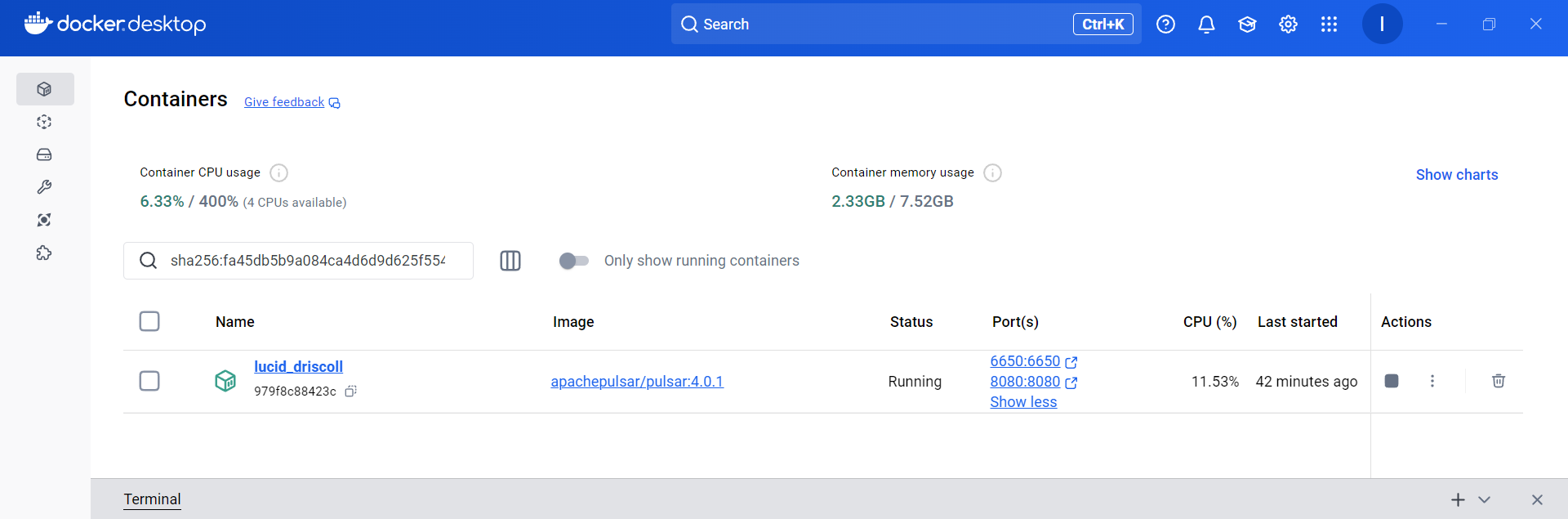Expand the terminal options chevron
This screenshot has height=519, width=1568.
click(x=1484, y=499)
